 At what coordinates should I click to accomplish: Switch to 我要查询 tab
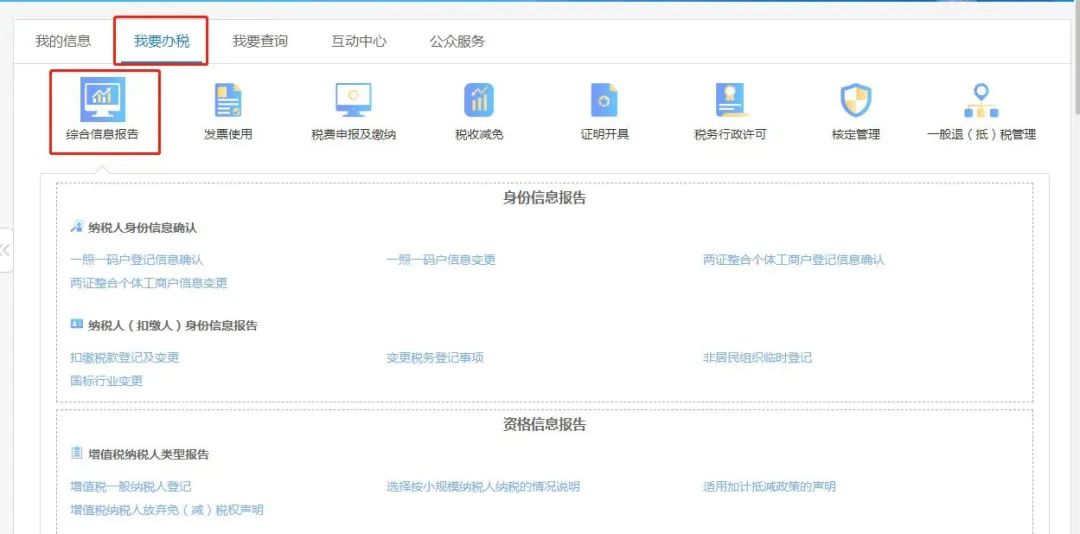260,41
